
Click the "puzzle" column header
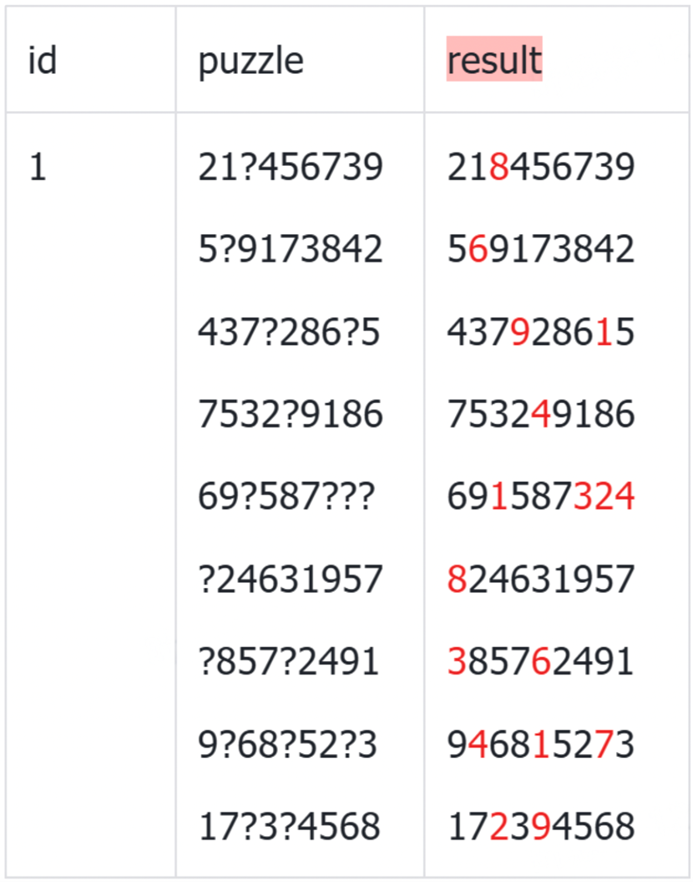250,61
